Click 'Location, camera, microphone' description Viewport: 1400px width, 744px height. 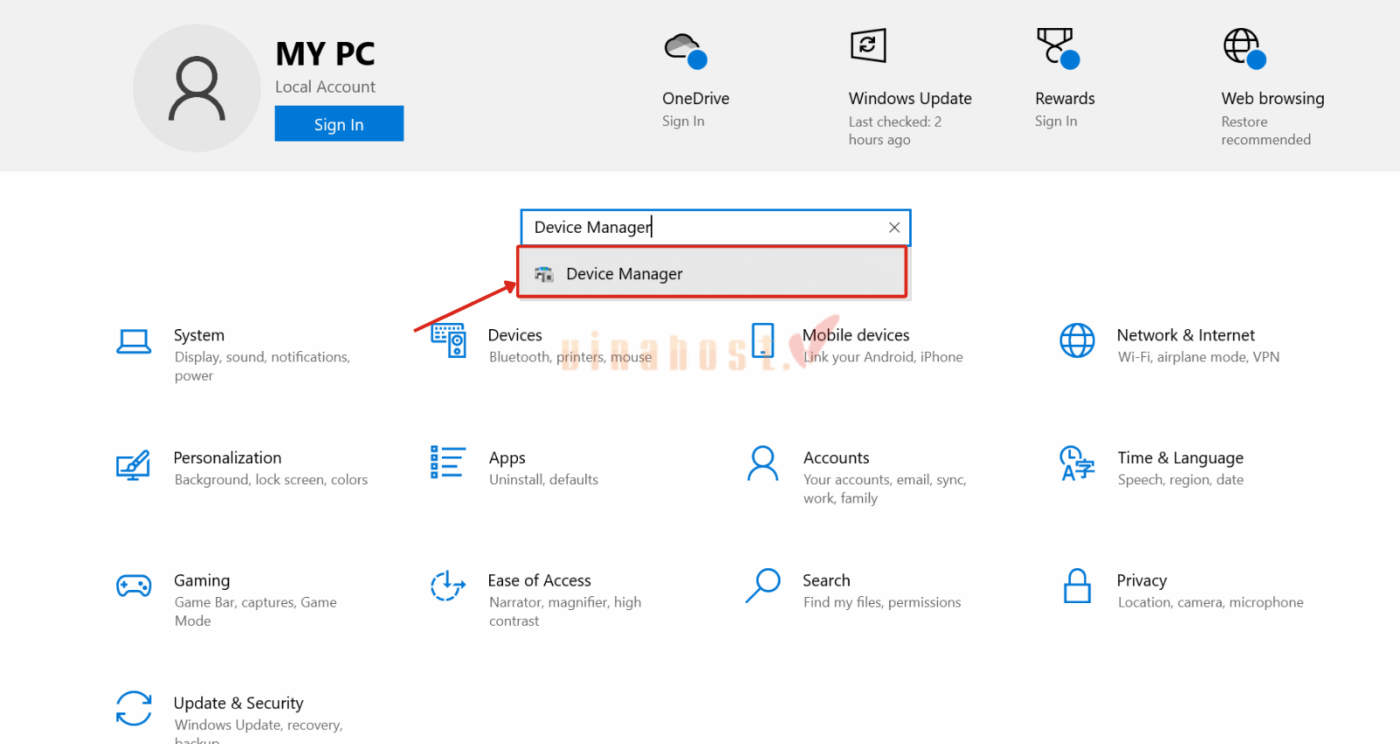[x=1211, y=602]
